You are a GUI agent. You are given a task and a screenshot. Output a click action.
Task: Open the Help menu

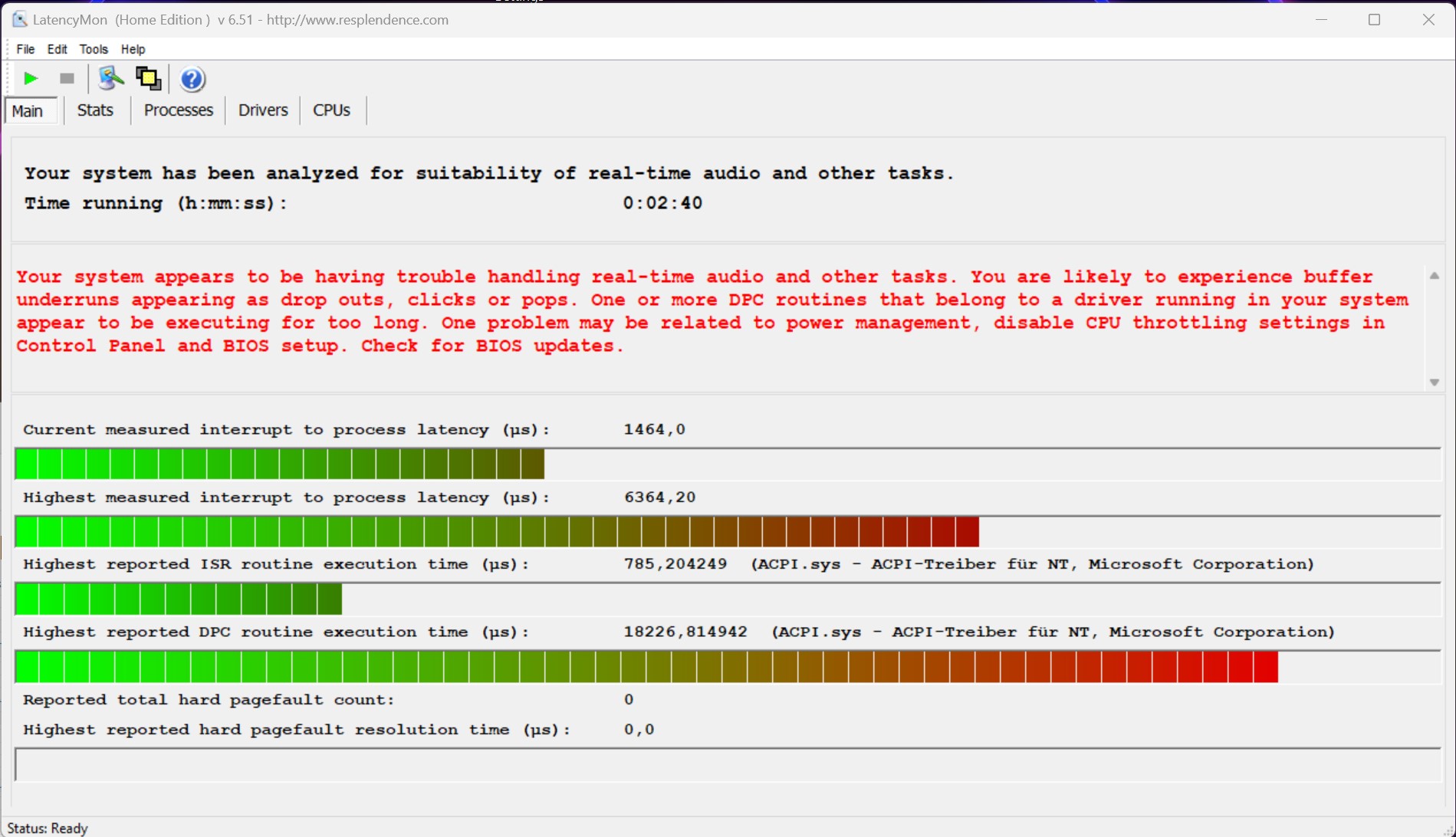[133, 49]
